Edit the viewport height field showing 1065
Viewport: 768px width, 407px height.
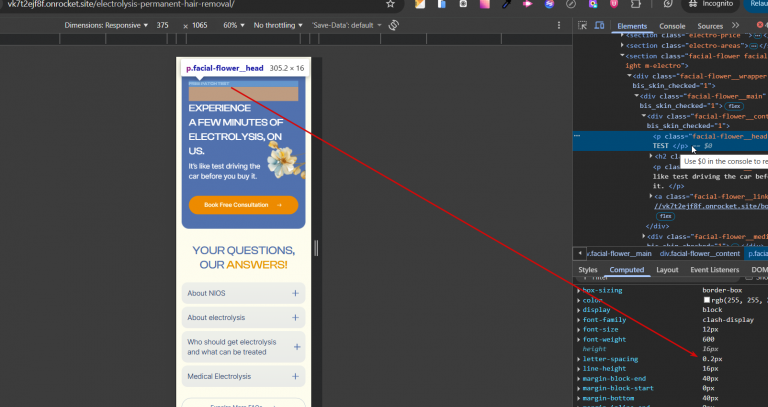coord(199,25)
